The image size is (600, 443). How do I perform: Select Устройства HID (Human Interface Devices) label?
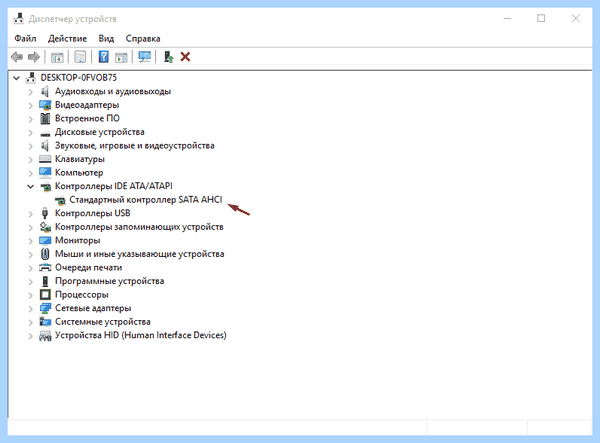click(140, 335)
